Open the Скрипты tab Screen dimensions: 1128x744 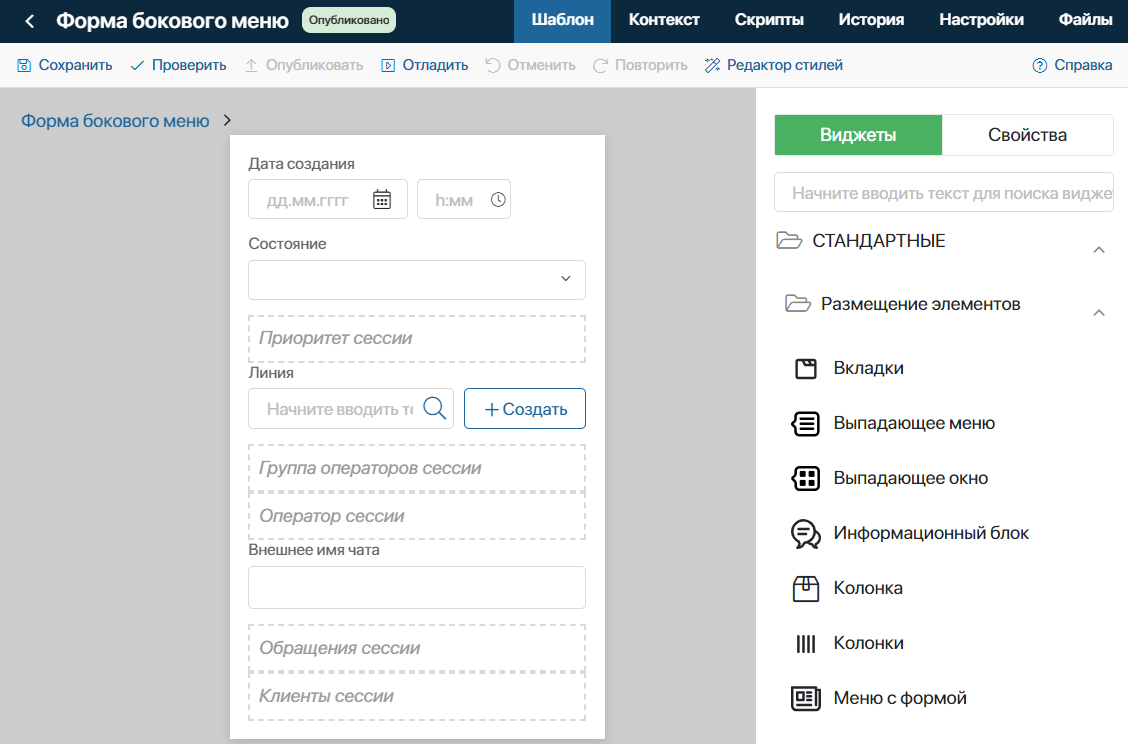[x=769, y=21]
